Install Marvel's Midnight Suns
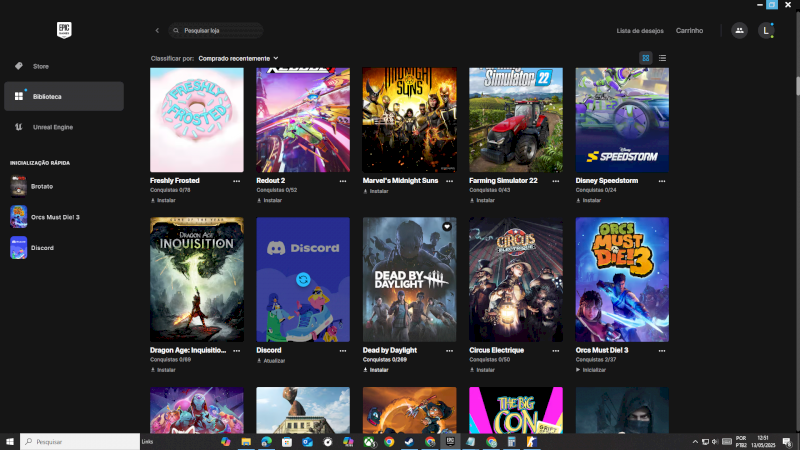Screen dimensions: 800x450 [x=376, y=191]
